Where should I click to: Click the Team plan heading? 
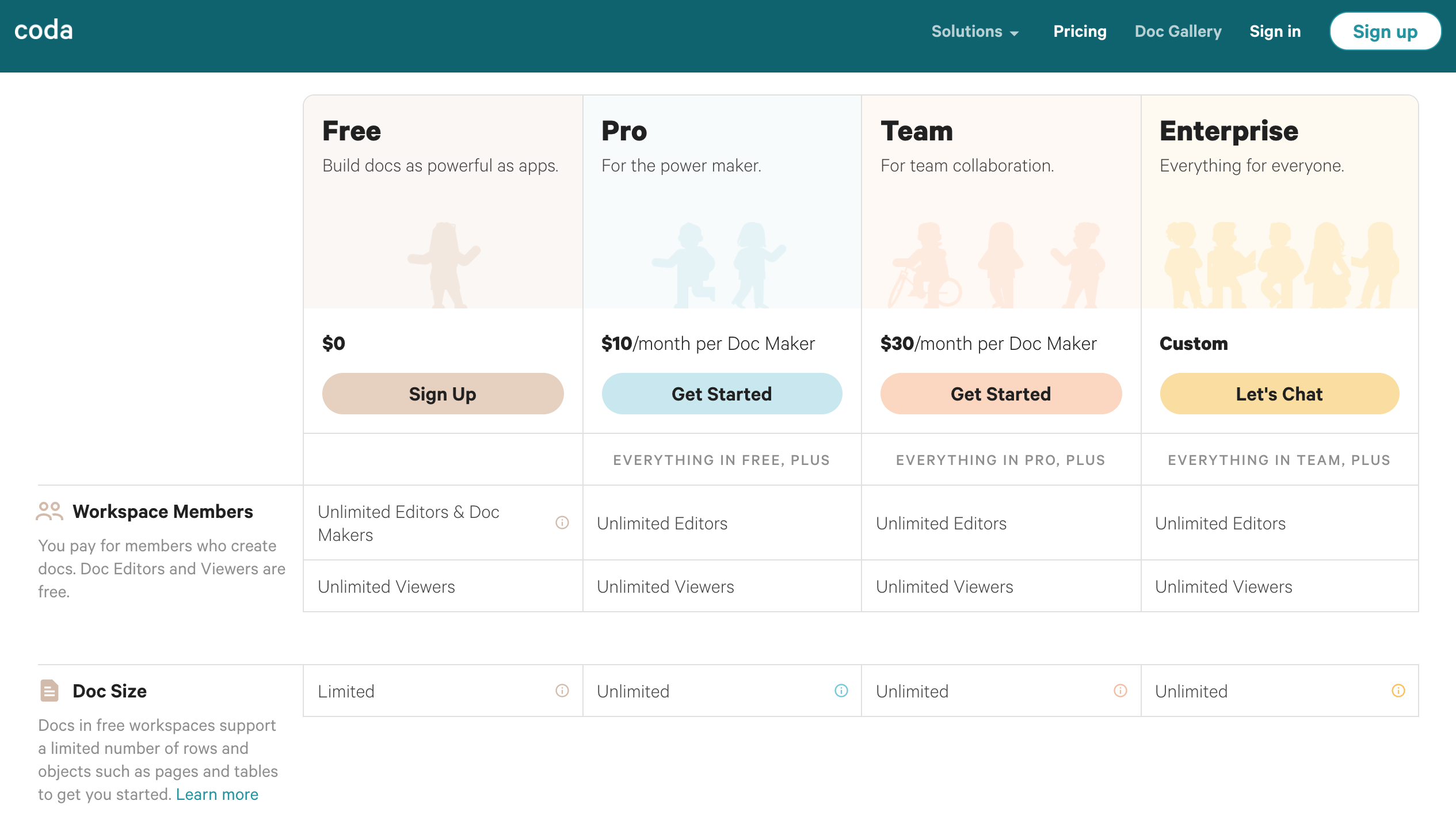pyautogui.click(x=917, y=131)
